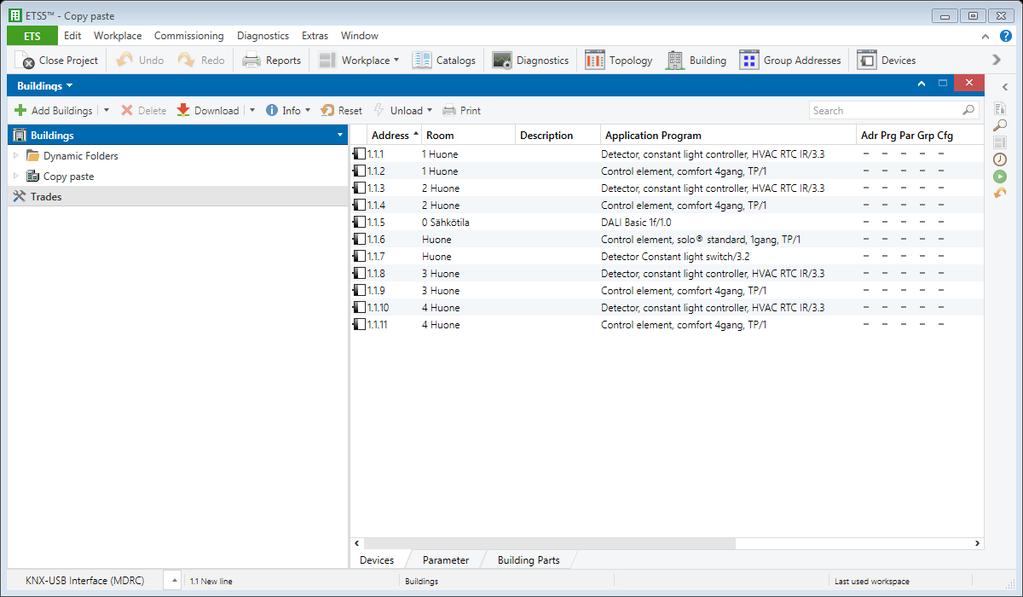Open the Topology view
Screen dimensions: 1023x597
[618, 60]
